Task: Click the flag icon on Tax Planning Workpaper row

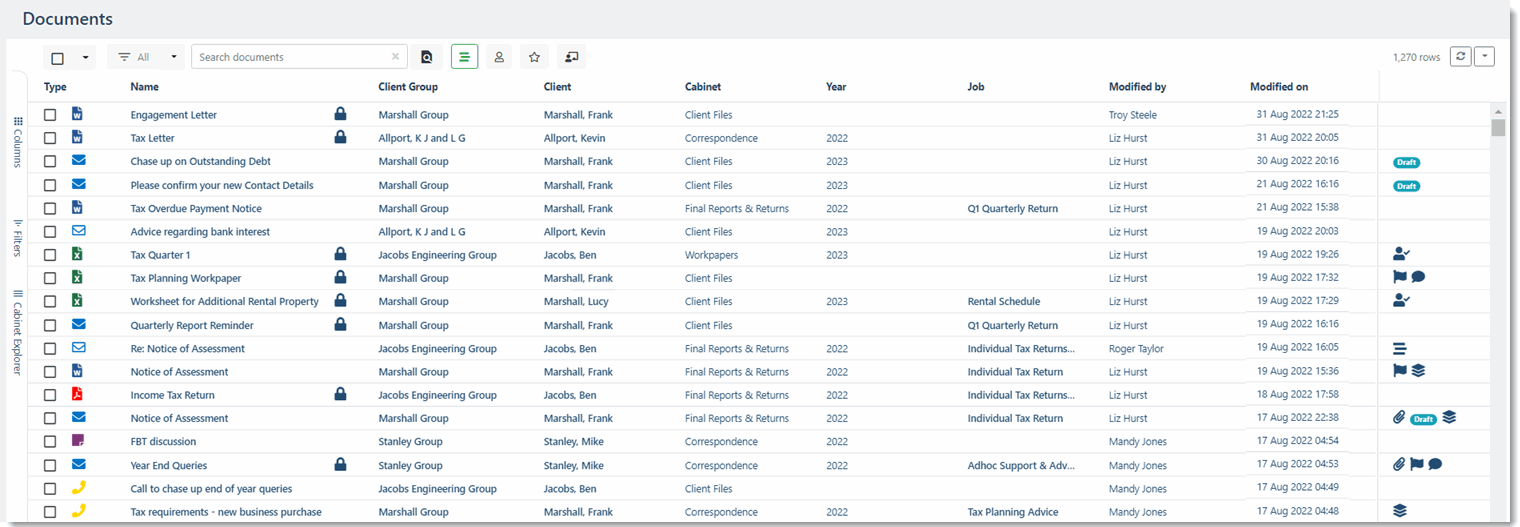Action: point(1400,277)
